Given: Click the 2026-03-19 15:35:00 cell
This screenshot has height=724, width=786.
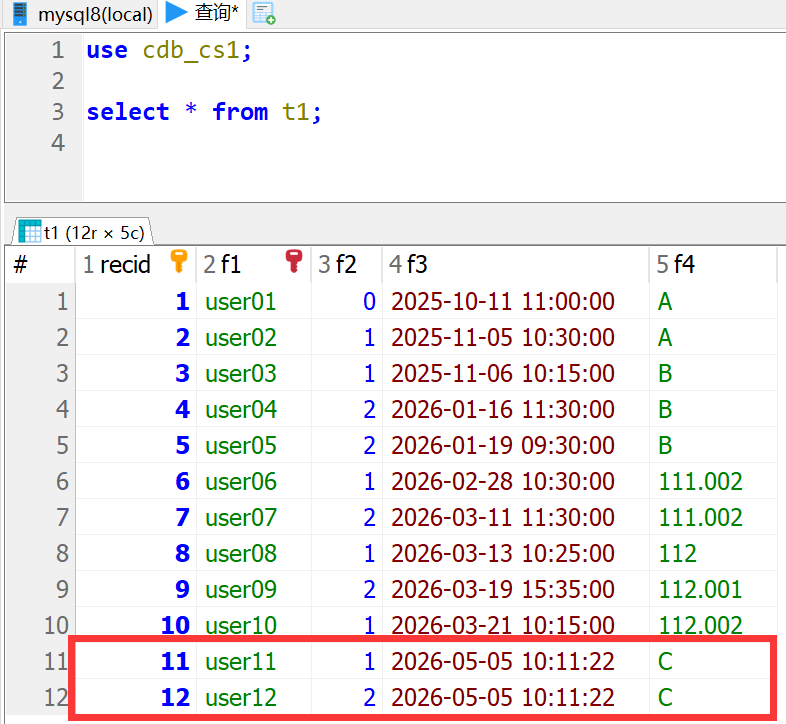Looking at the screenshot, I should tap(516, 589).
